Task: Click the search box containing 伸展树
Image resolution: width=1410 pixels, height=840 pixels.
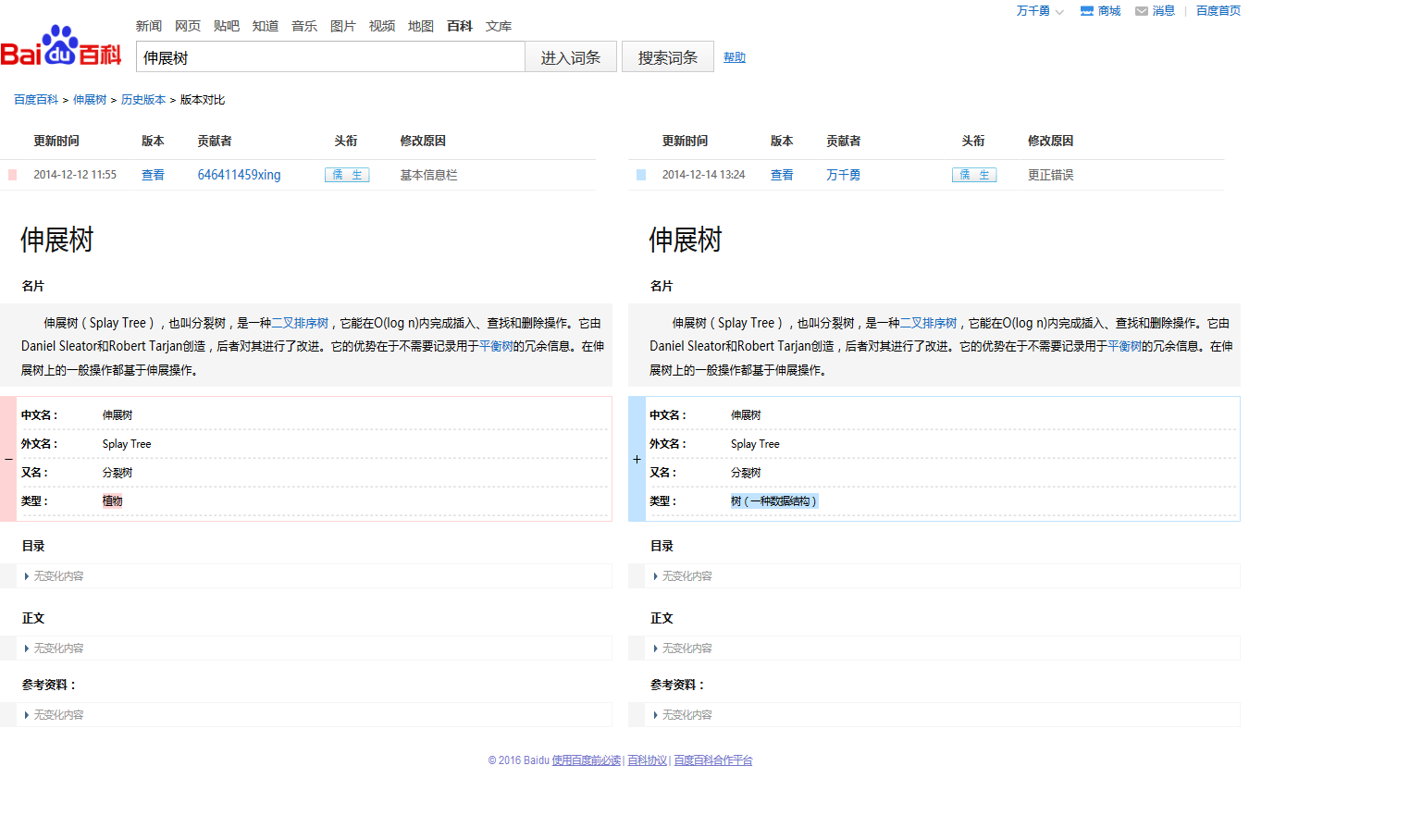Action: click(330, 56)
